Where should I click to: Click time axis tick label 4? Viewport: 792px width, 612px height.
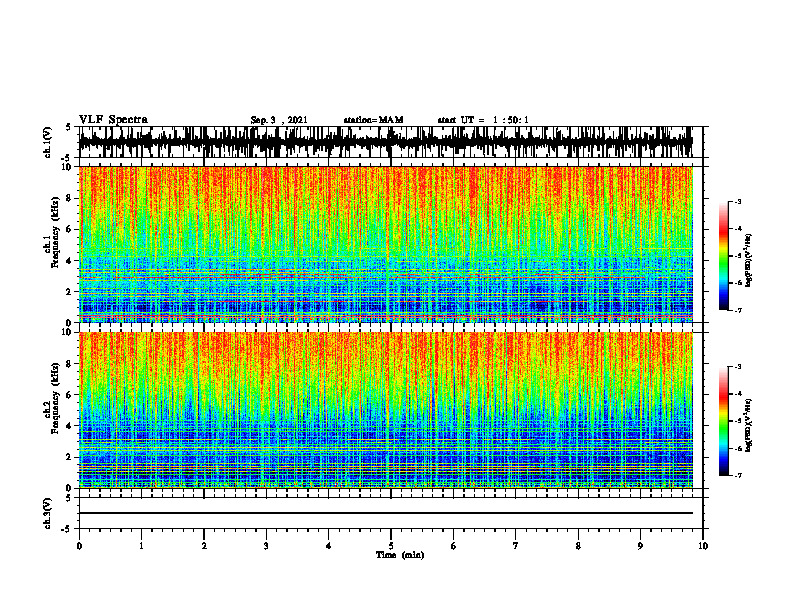pyautogui.click(x=329, y=546)
